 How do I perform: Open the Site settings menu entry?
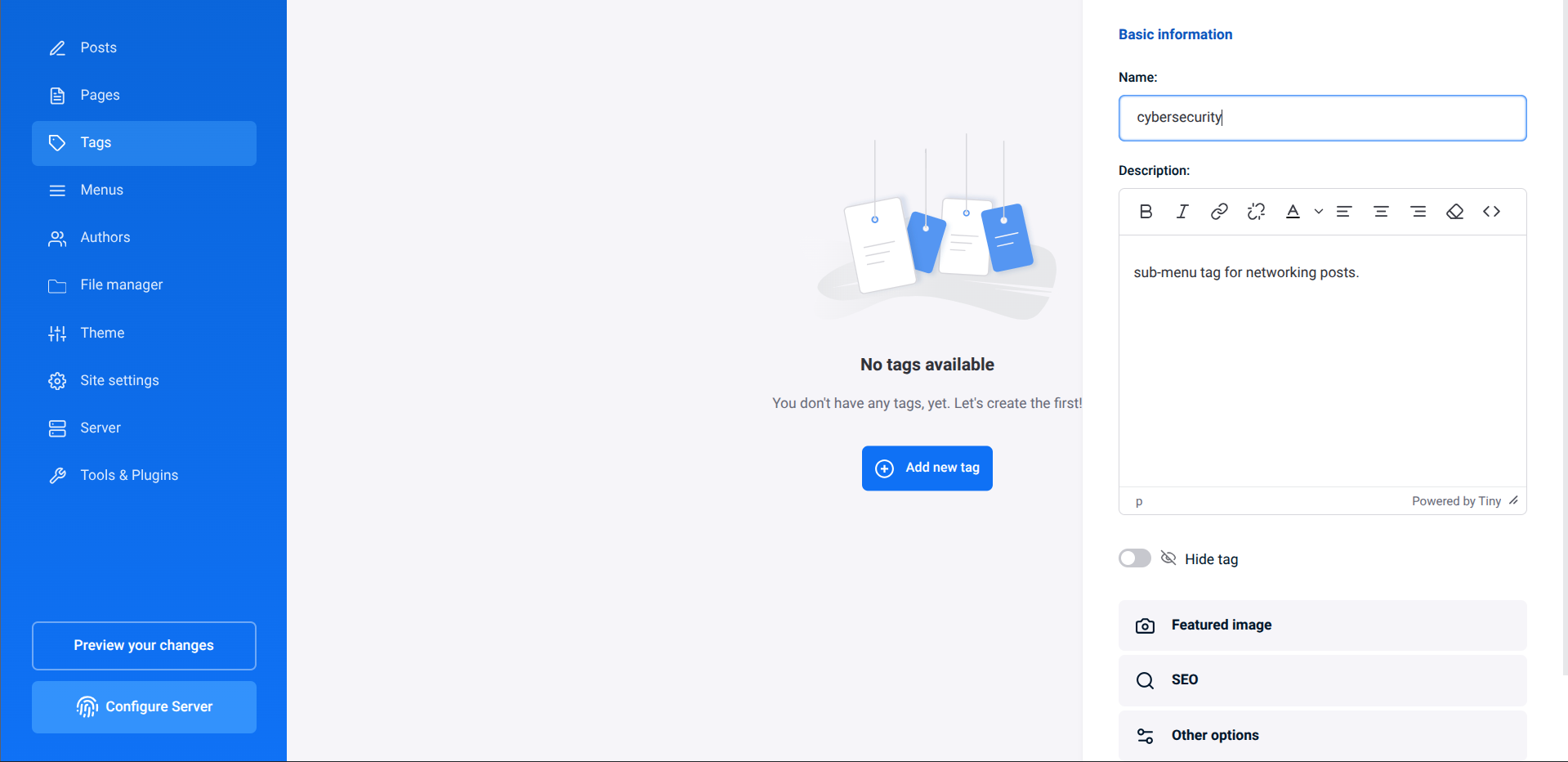click(119, 380)
